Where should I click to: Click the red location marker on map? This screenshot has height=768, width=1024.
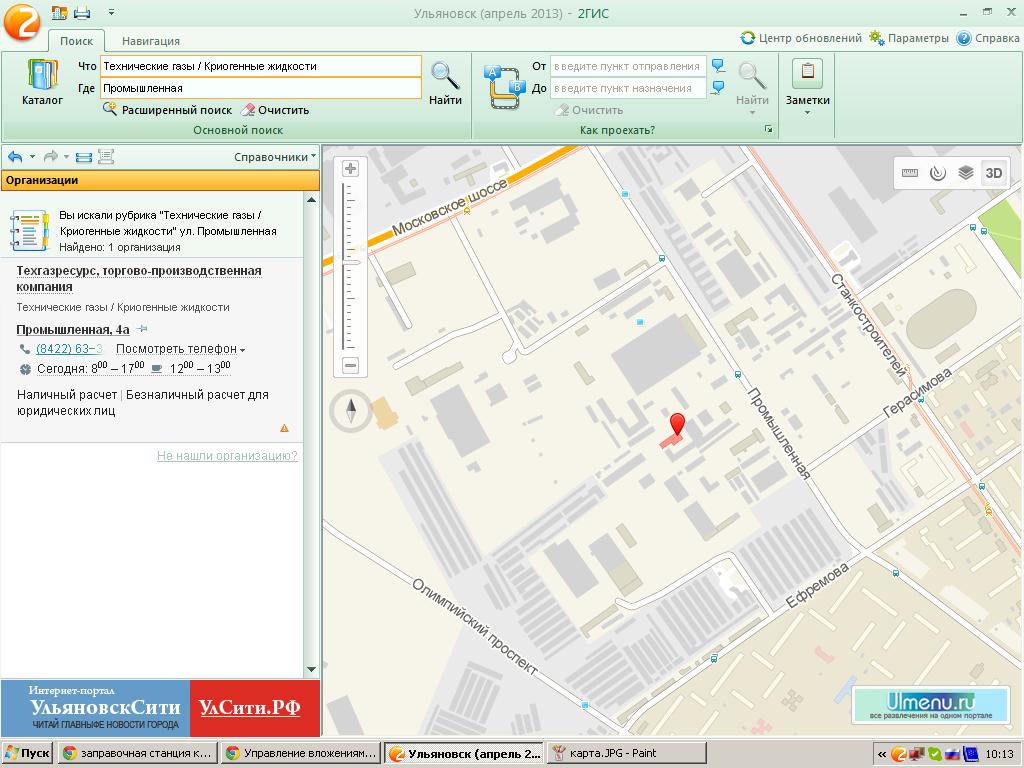[x=677, y=424]
